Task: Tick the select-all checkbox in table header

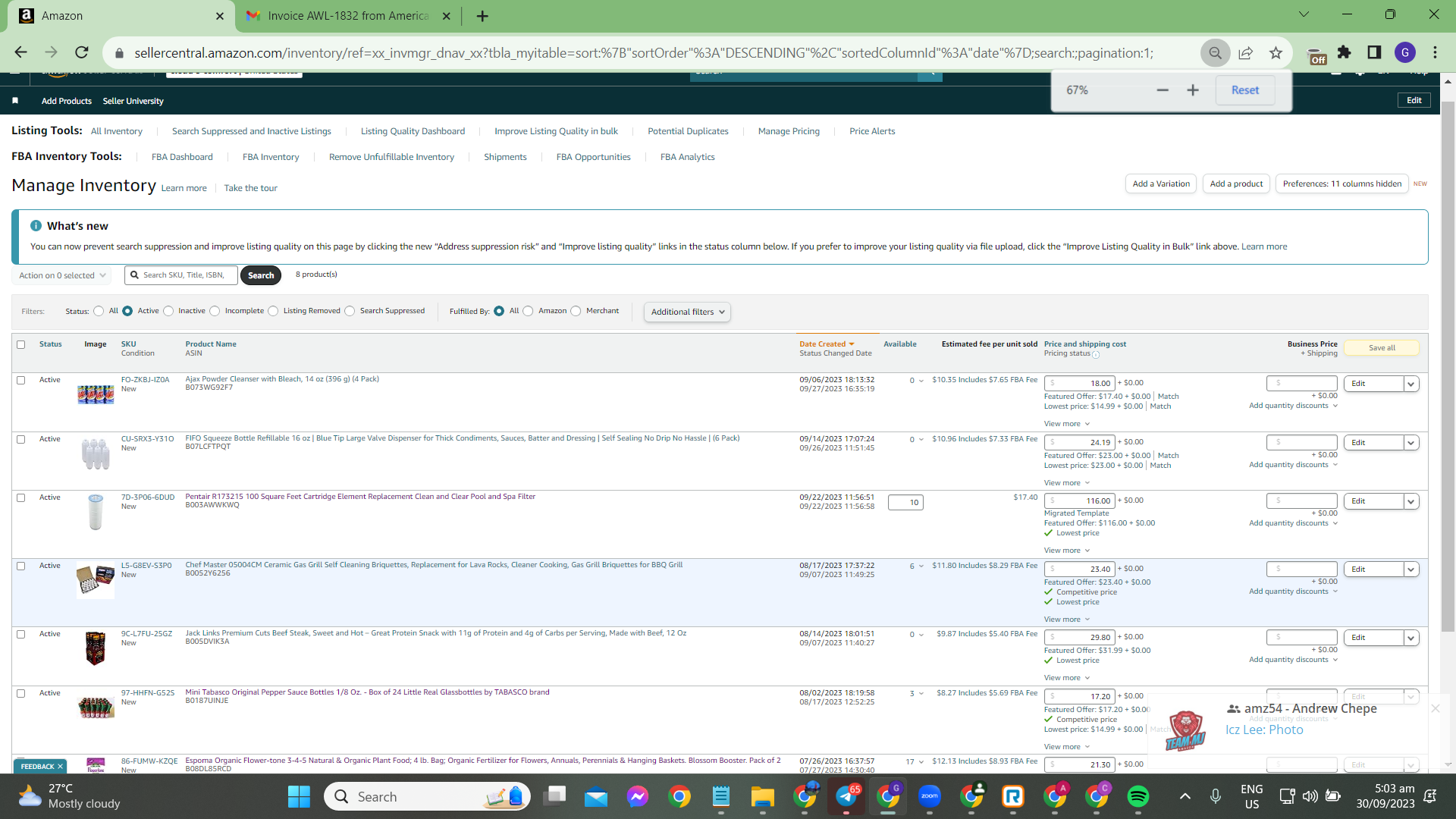Action: (x=21, y=345)
